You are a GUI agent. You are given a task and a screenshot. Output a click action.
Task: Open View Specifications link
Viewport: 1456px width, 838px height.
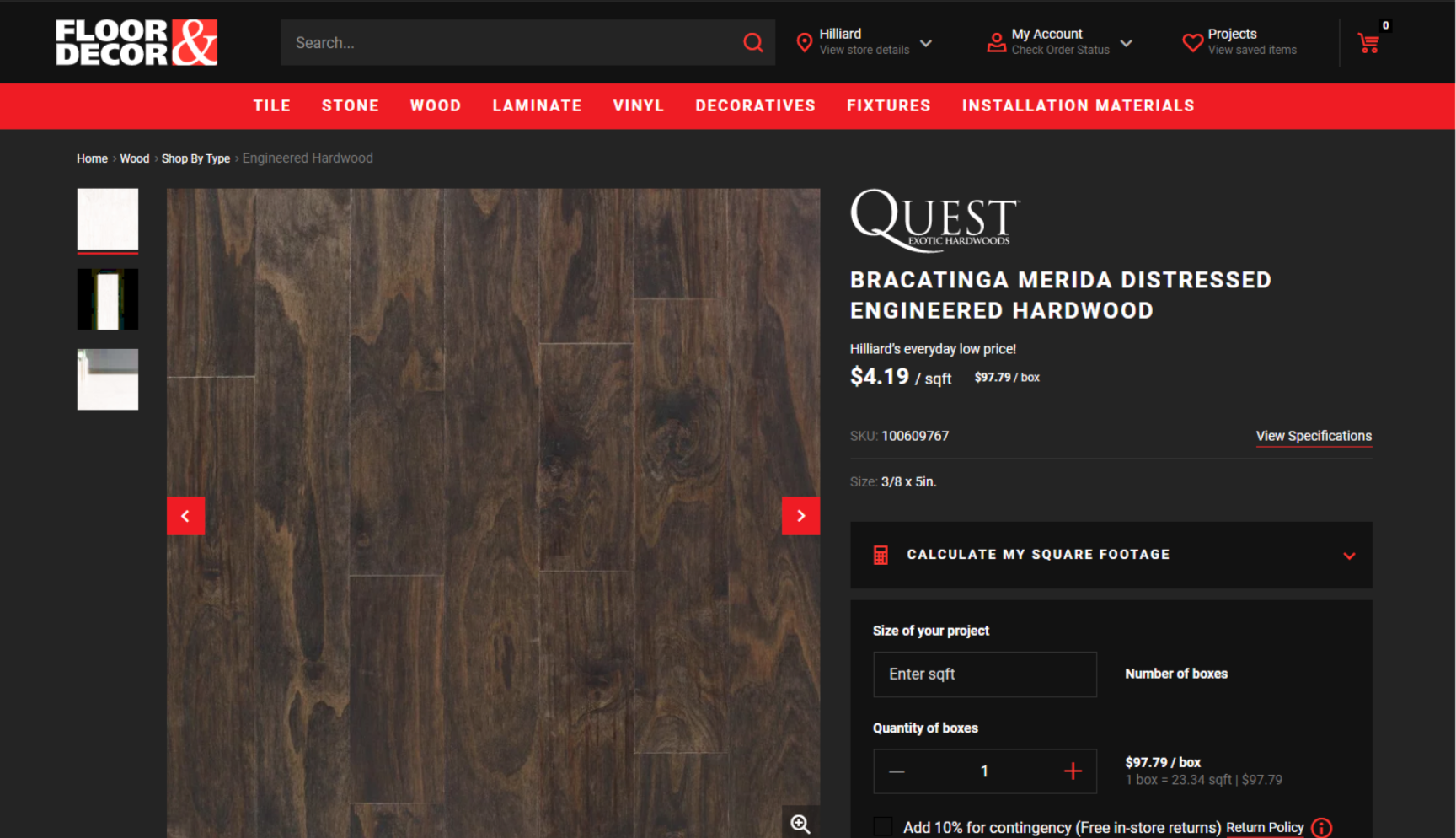click(1314, 436)
